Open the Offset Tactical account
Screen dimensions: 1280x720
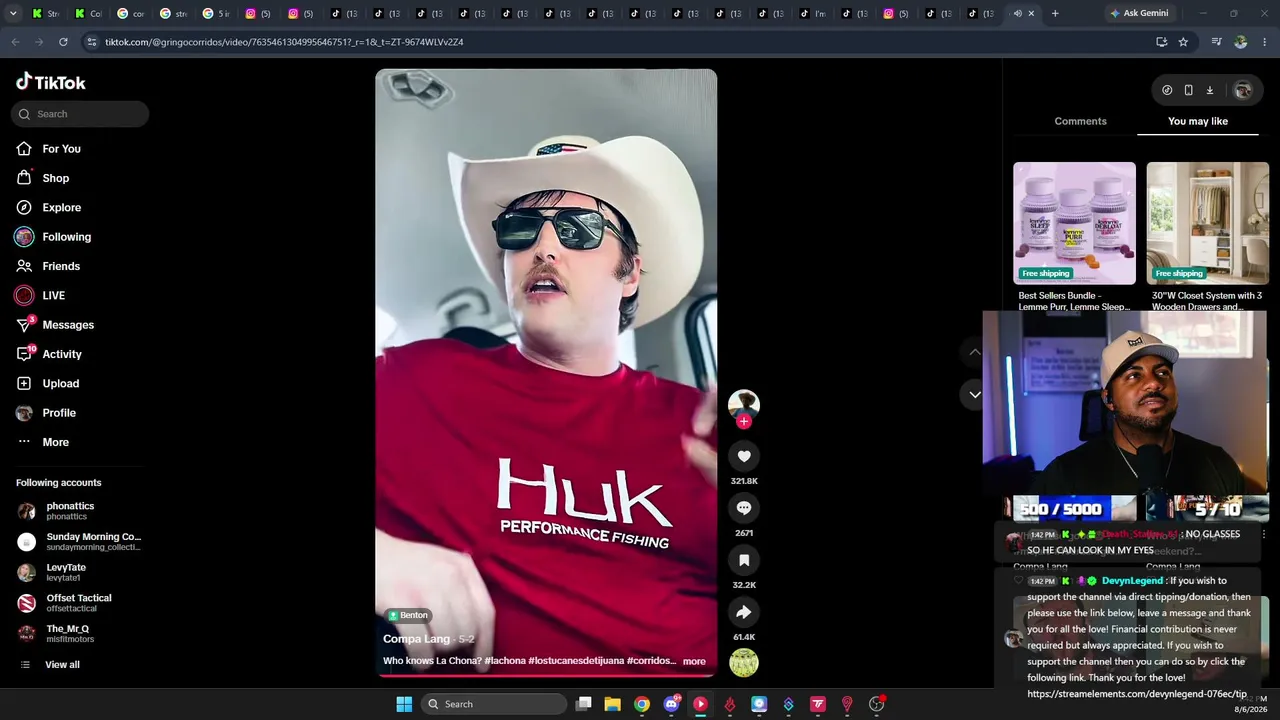click(80, 603)
